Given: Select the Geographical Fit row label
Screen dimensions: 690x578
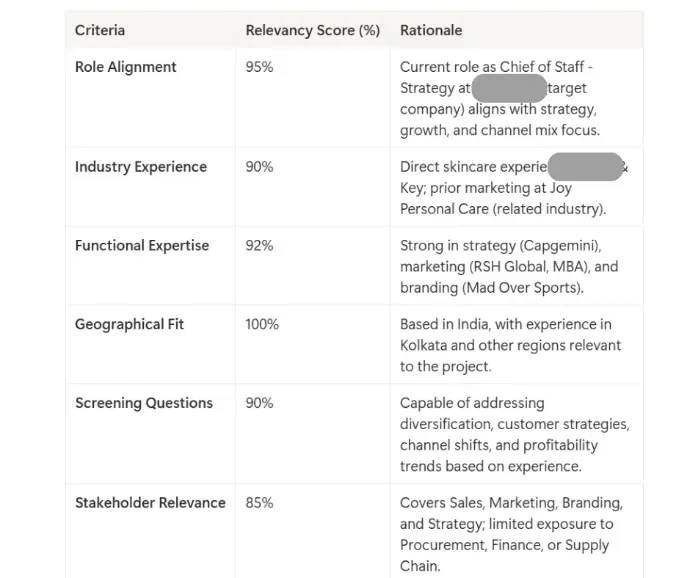Looking at the screenshot, I should click(129, 324).
